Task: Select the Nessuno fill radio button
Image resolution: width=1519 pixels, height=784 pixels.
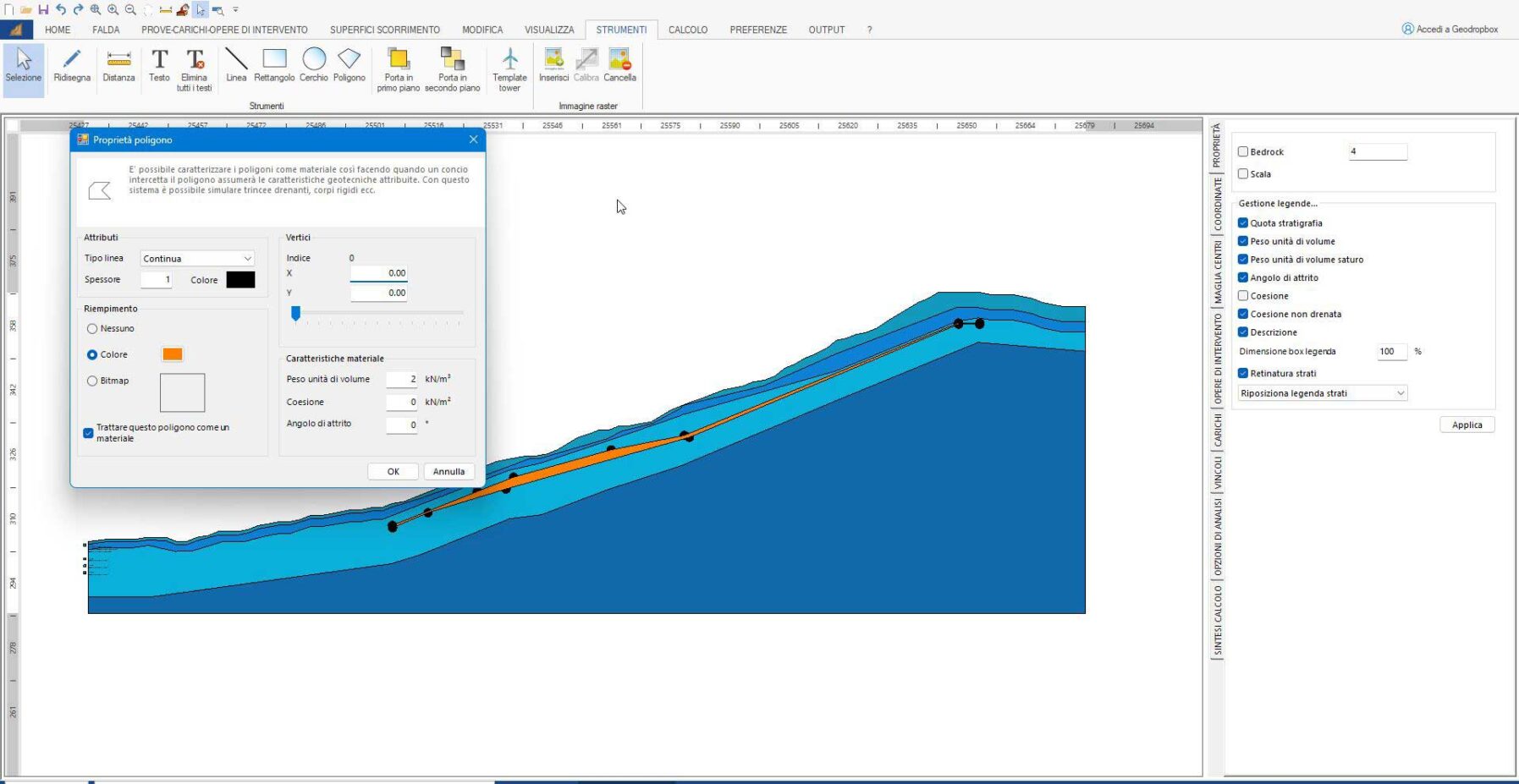Action: (x=92, y=329)
